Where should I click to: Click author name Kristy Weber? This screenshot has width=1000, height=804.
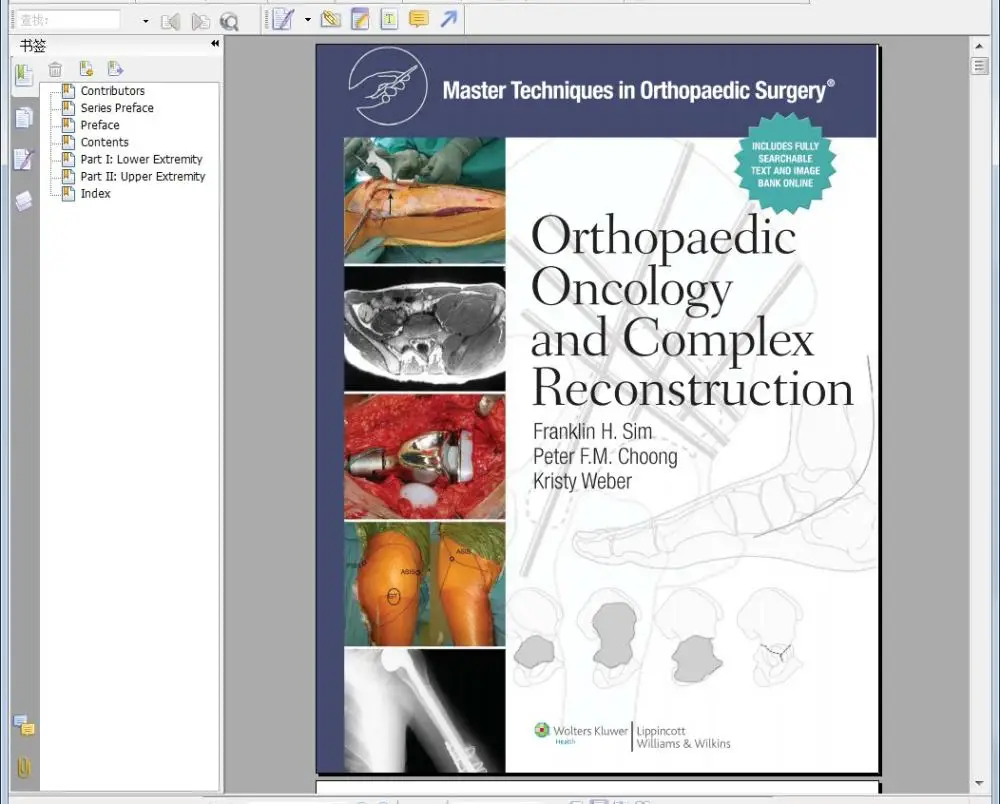click(582, 481)
